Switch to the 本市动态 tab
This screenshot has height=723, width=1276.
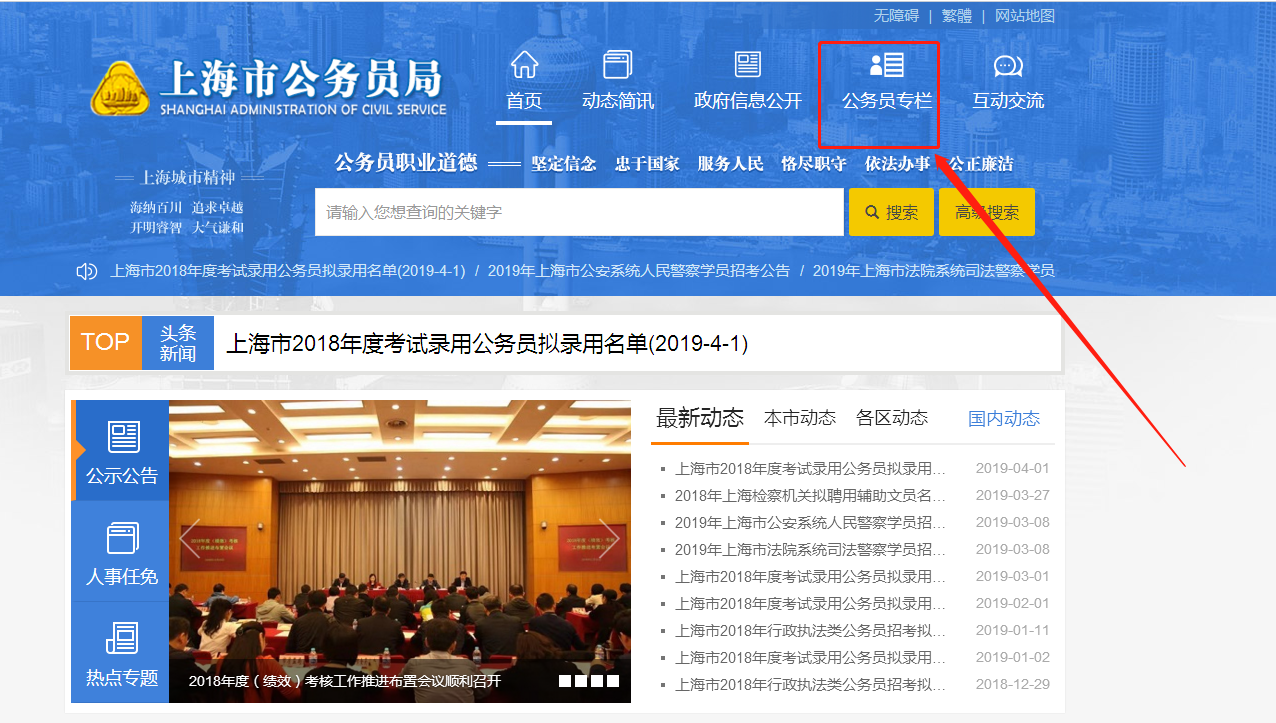(x=799, y=418)
